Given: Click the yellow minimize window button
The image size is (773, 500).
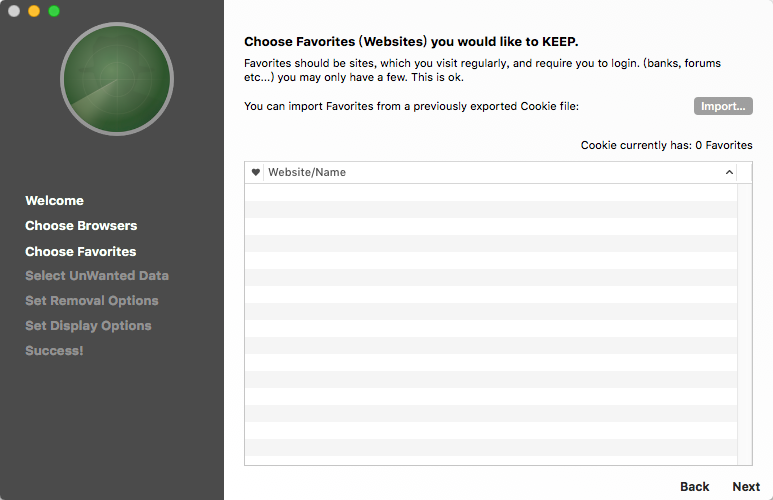Looking at the screenshot, I should 34,11.
